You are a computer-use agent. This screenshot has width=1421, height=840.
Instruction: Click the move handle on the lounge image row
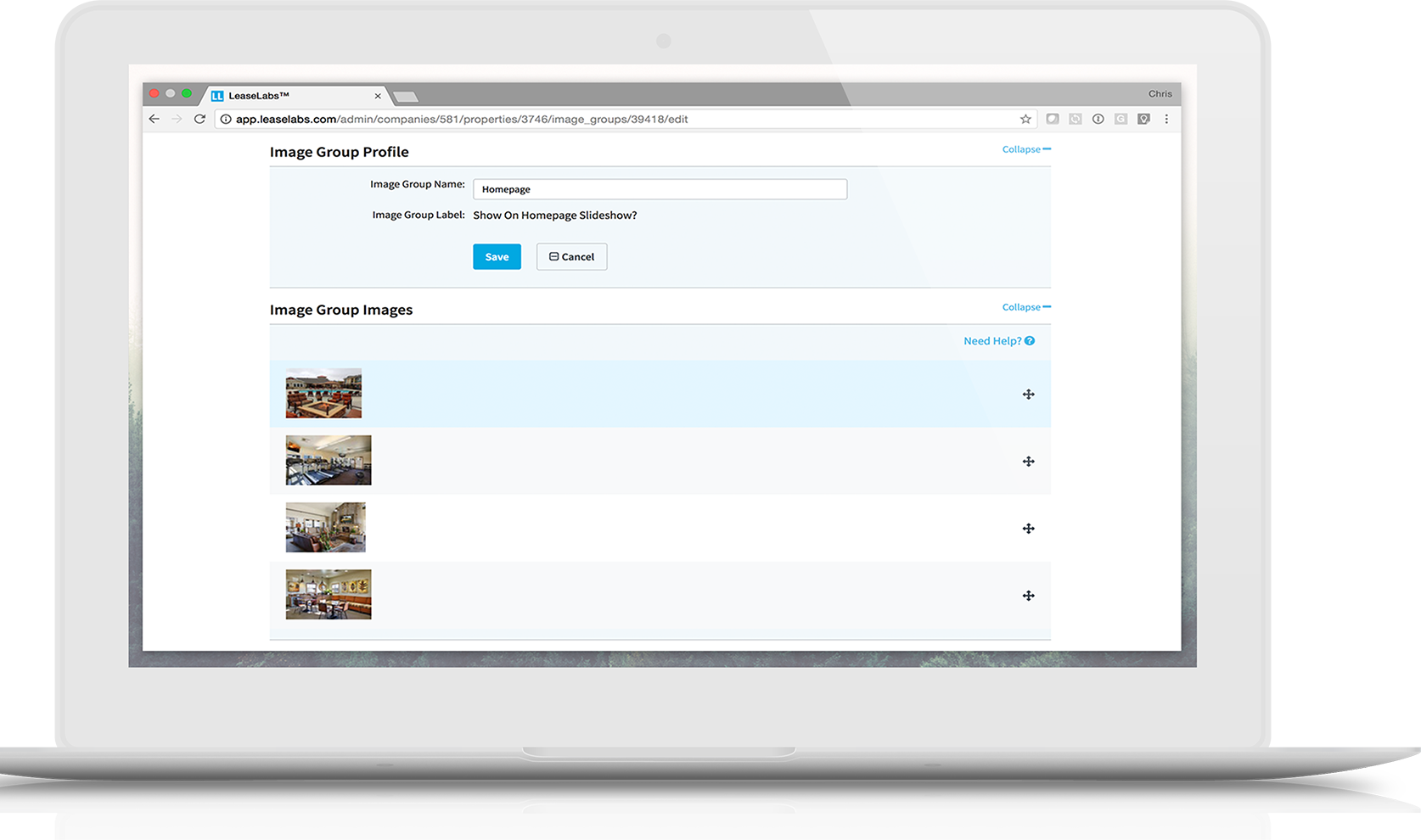(x=1028, y=529)
